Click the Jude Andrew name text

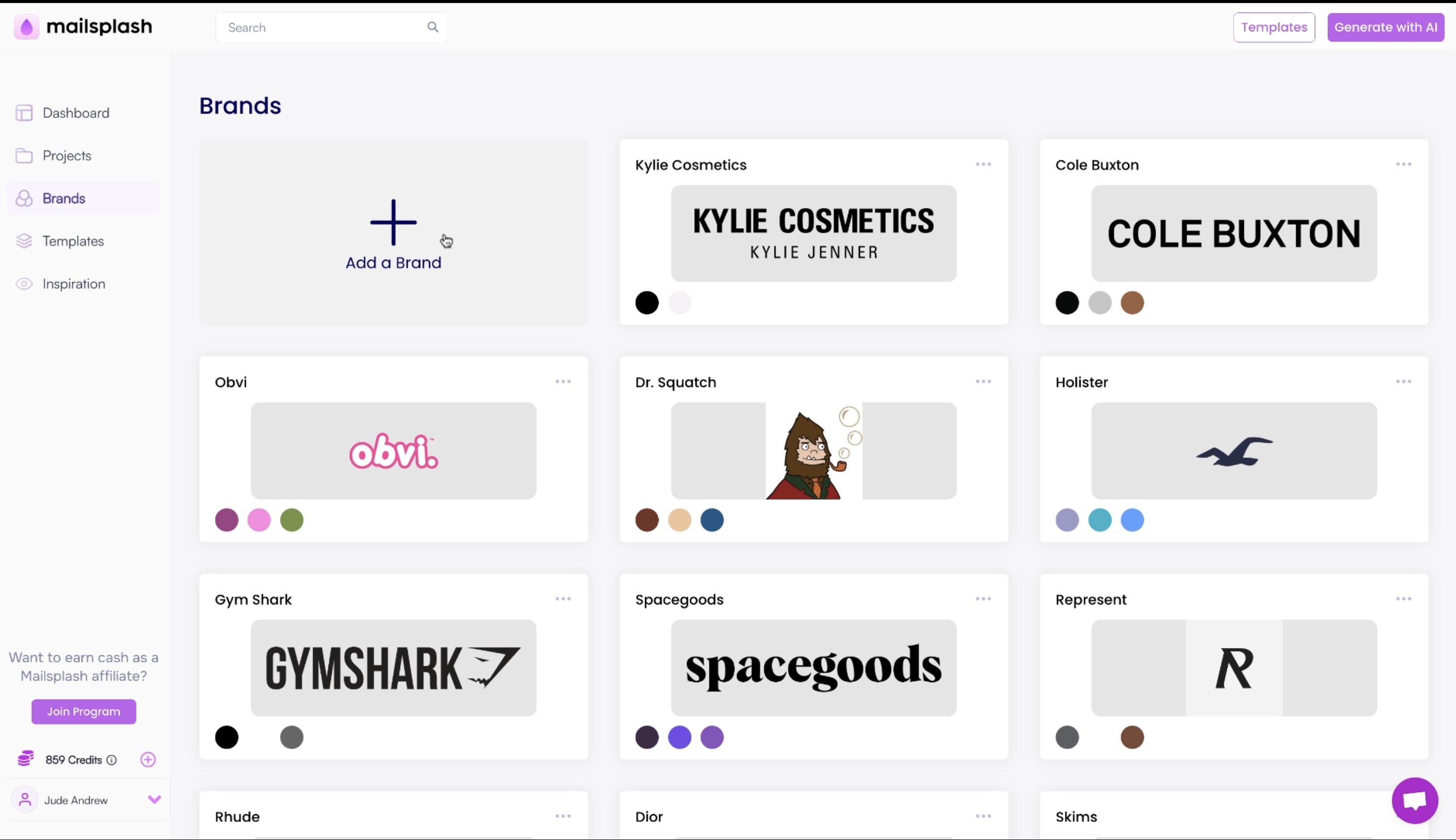point(76,800)
